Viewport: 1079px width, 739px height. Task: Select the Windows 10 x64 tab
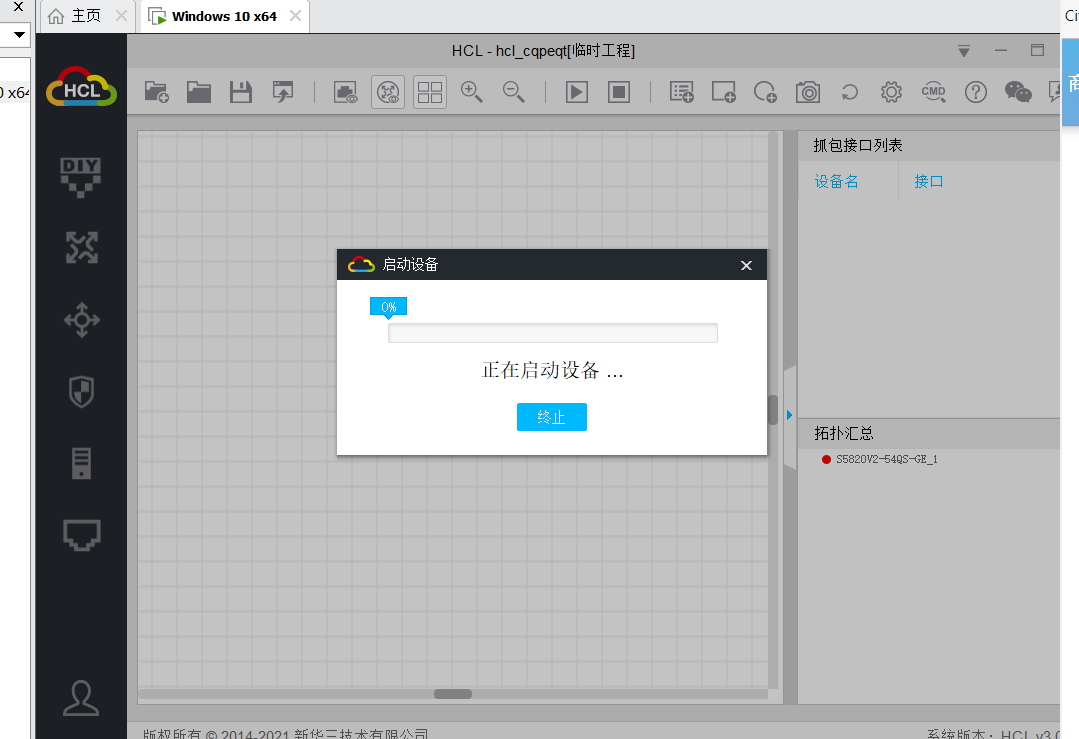point(223,16)
